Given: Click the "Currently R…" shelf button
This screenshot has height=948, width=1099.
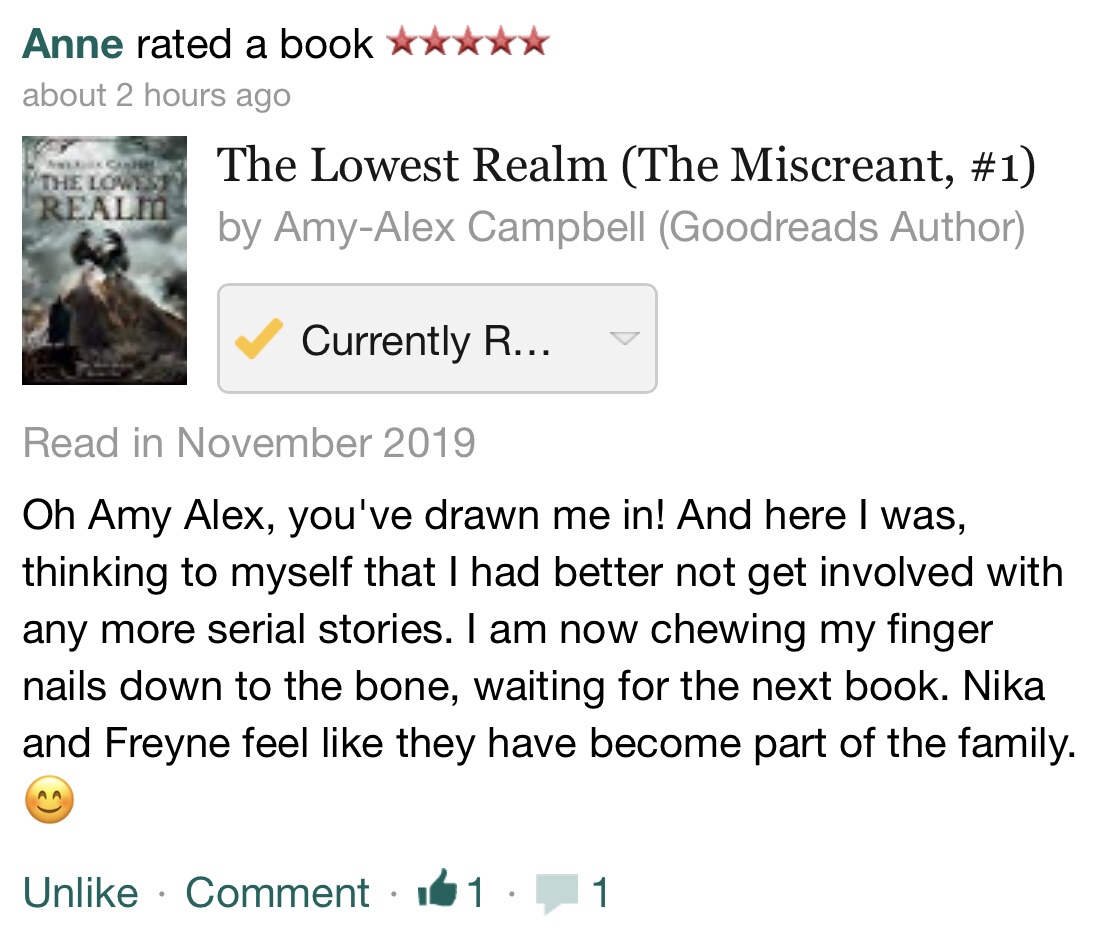Looking at the screenshot, I should (425, 340).
